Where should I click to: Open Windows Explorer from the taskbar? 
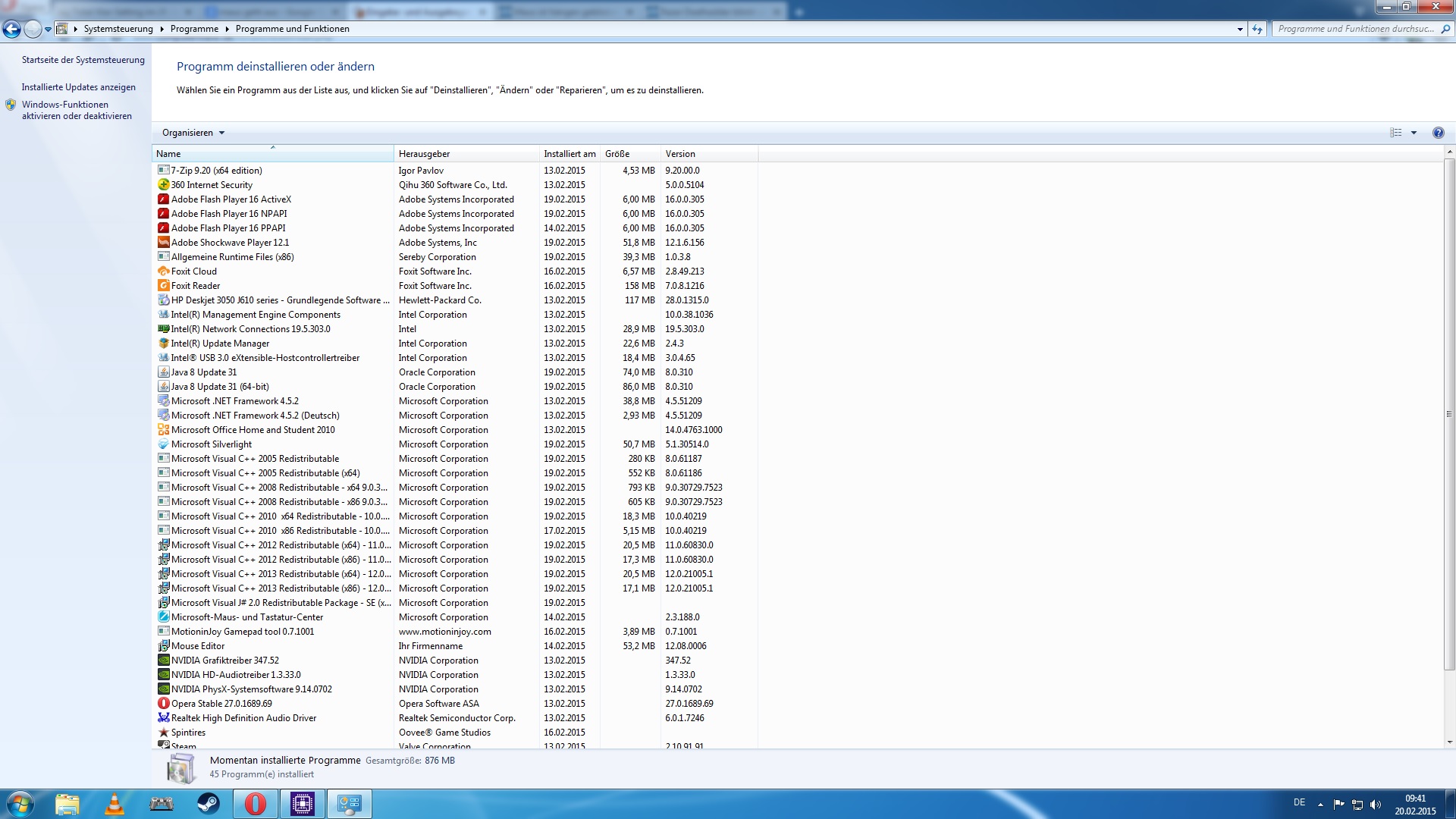tap(67, 804)
